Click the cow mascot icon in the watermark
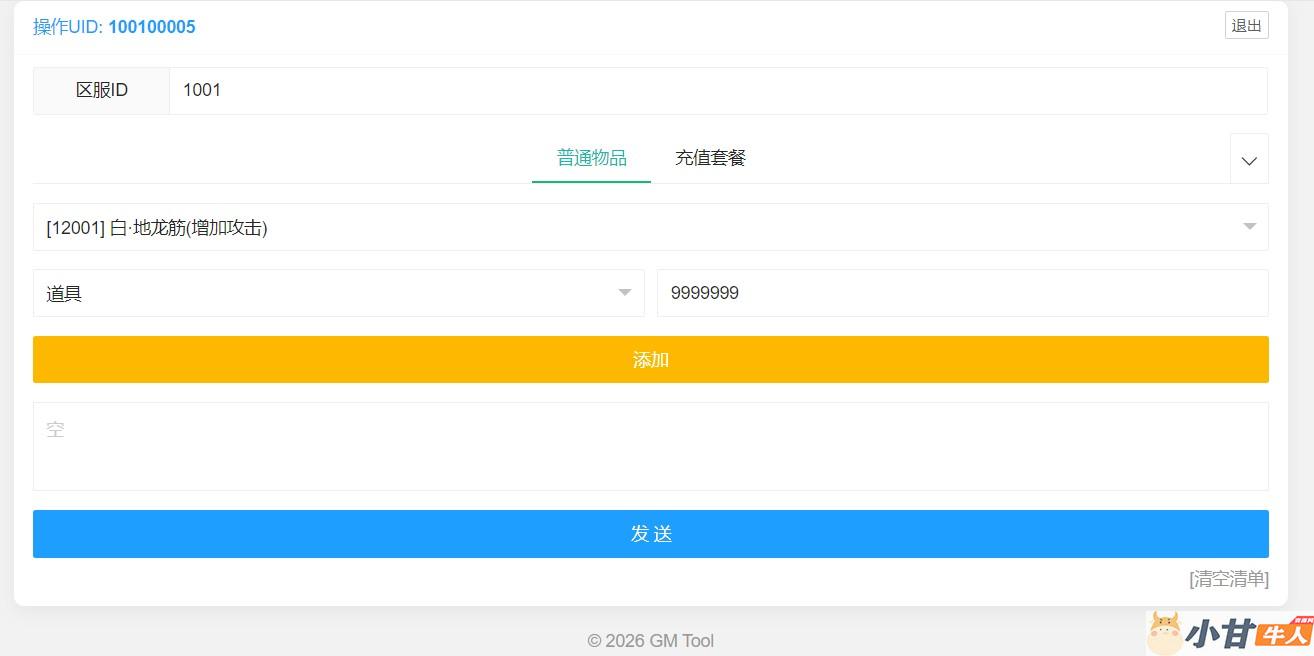The width and height of the screenshot is (1314, 656). pos(1165,633)
